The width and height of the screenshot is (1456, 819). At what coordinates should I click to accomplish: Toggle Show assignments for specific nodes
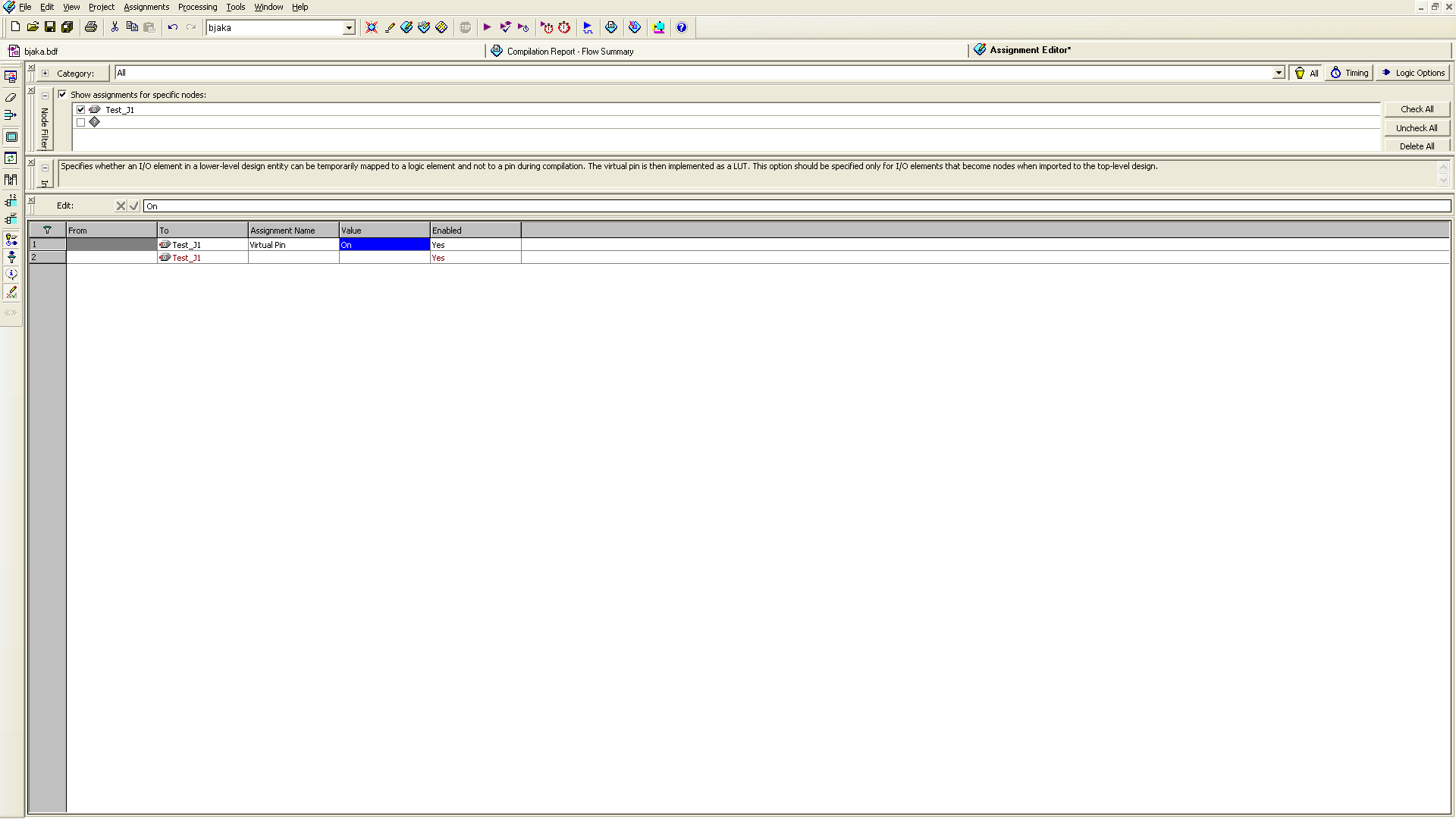[x=63, y=95]
